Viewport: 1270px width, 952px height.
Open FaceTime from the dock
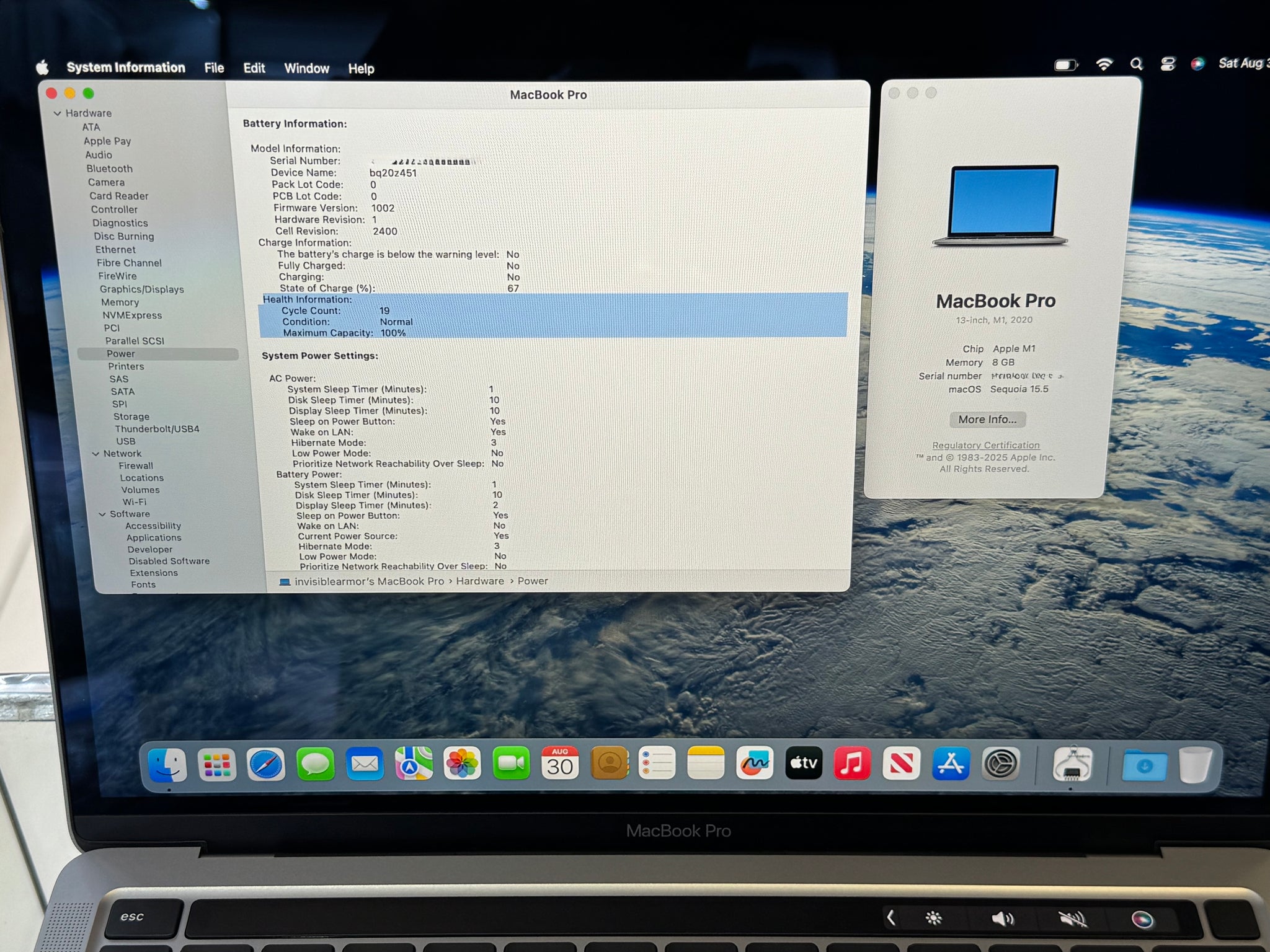[x=511, y=764]
